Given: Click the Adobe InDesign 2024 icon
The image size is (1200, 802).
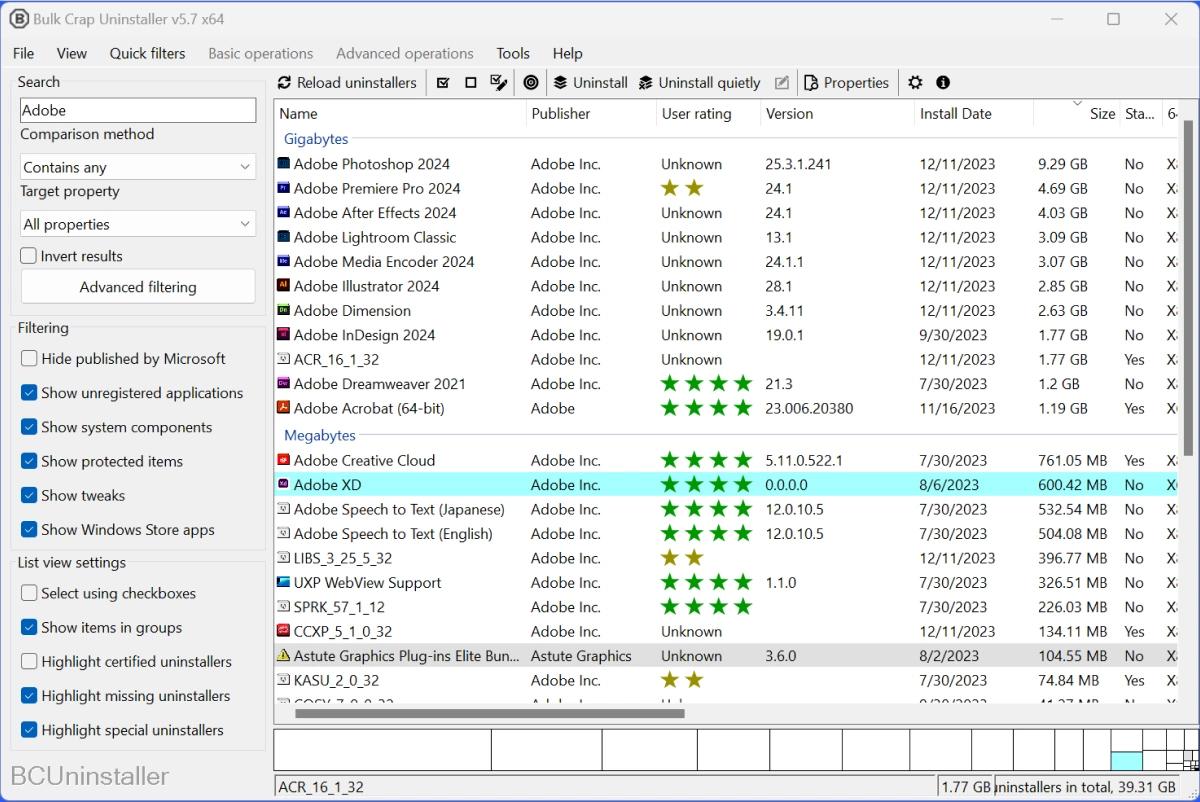Looking at the screenshot, I should (x=284, y=335).
